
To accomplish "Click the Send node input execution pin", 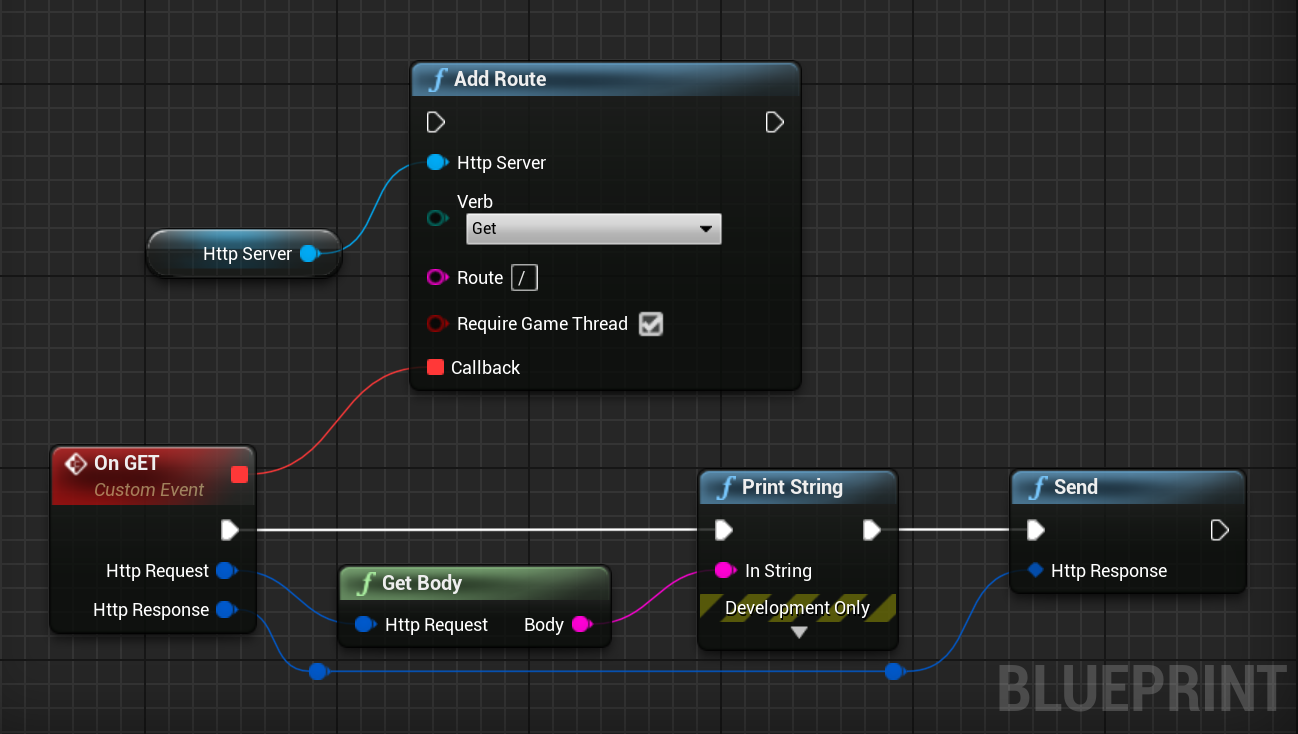I will coord(1036,529).
